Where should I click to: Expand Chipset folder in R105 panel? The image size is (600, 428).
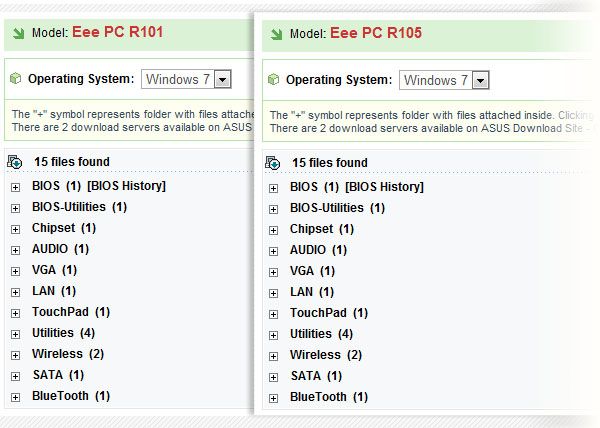pos(273,231)
